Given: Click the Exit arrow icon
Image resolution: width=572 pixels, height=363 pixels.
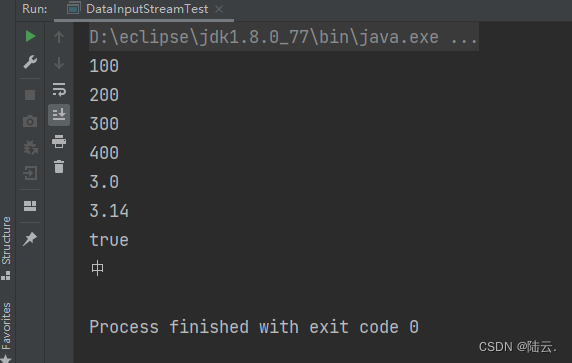Looking at the screenshot, I should [x=30, y=173].
